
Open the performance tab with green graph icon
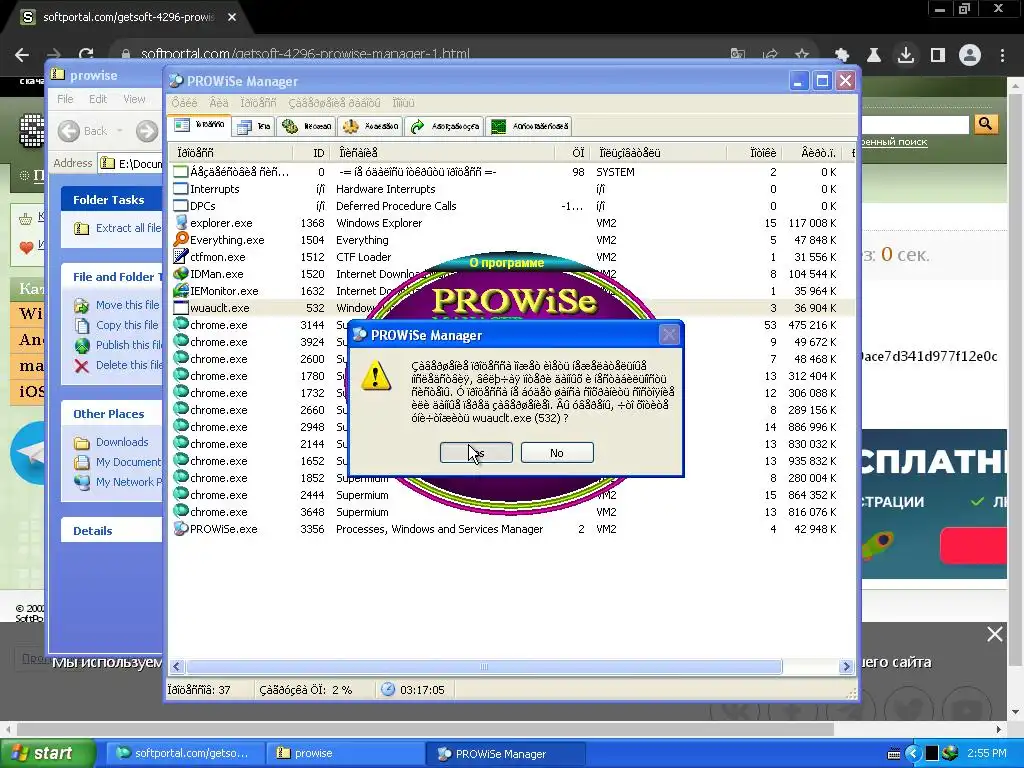click(x=530, y=126)
